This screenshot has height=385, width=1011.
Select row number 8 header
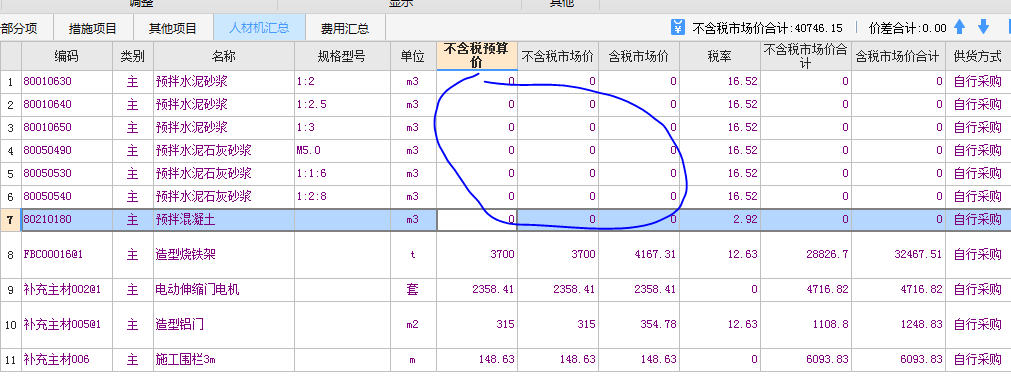pyautogui.click(x=10, y=254)
